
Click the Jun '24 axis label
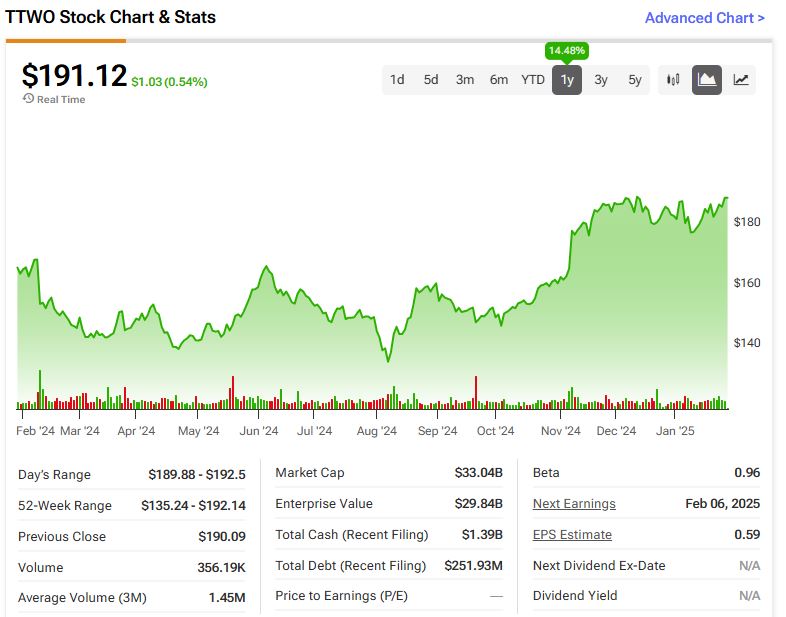click(x=259, y=431)
